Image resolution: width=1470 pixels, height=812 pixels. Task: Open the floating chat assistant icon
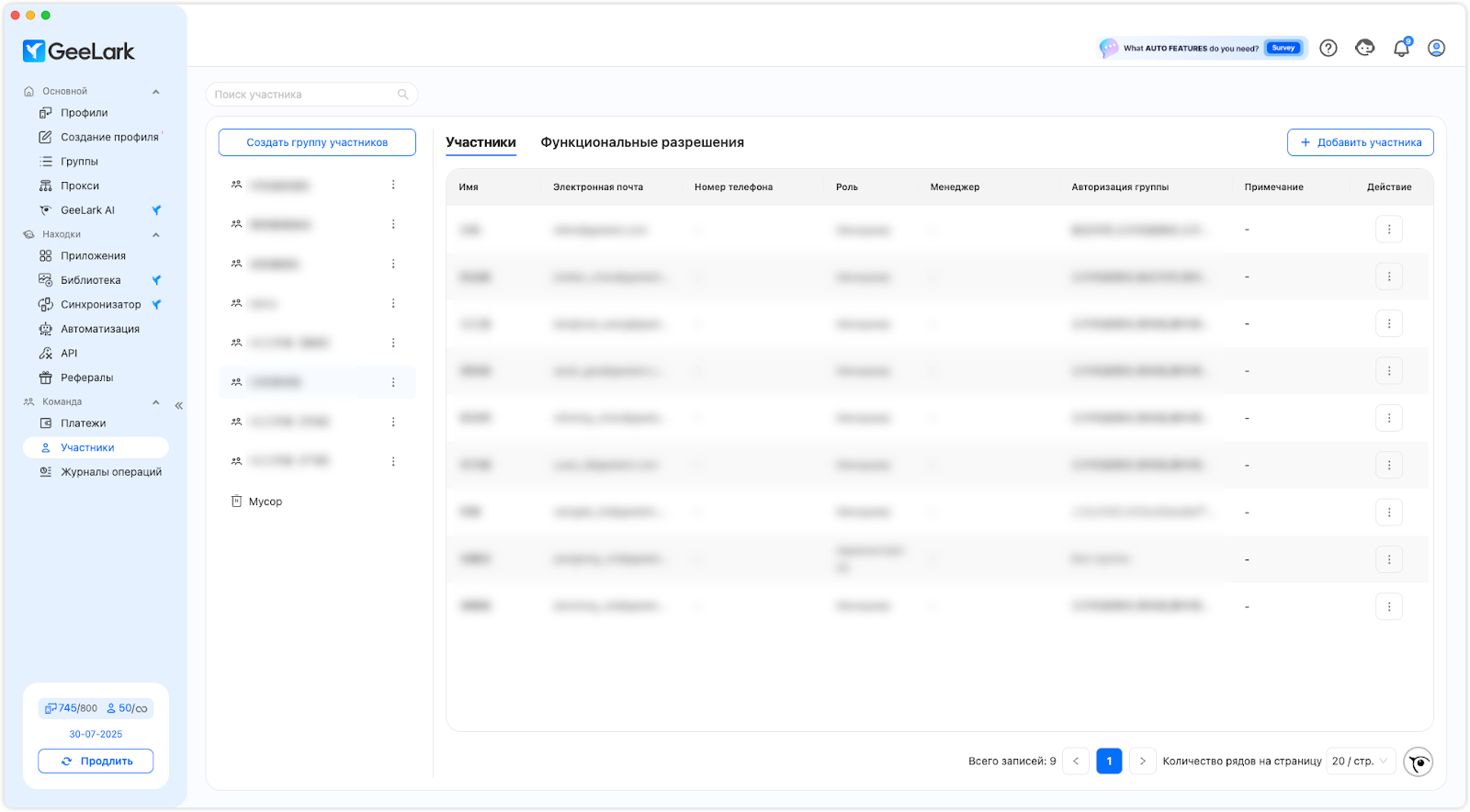[1419, 761]
